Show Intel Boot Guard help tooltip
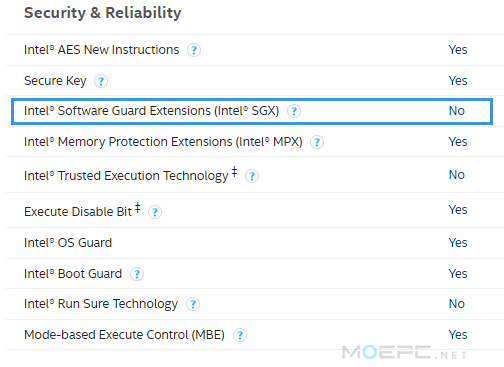The image size is (504, 367). (137, 274)
